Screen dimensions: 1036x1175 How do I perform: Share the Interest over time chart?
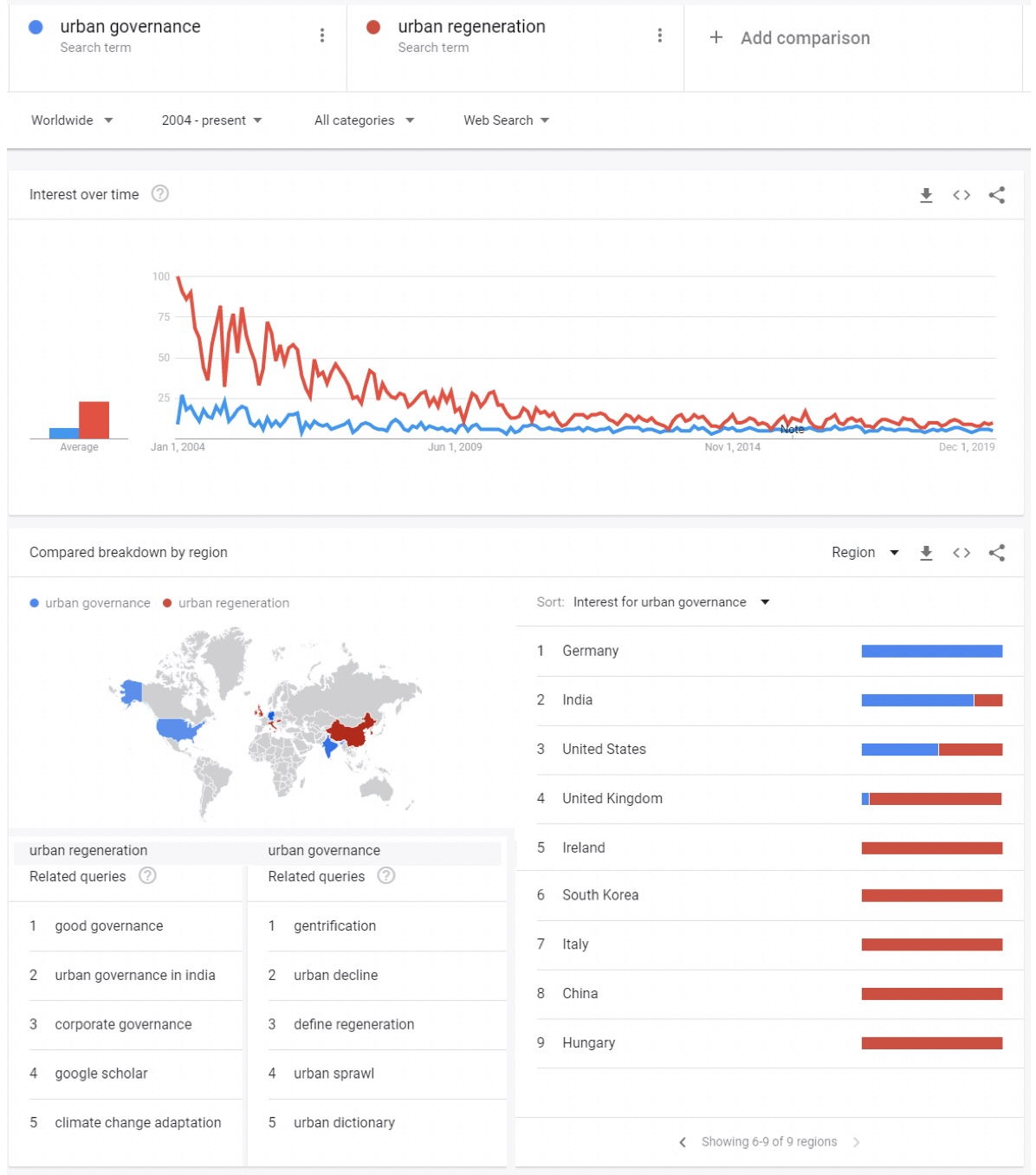pos(997,195)
